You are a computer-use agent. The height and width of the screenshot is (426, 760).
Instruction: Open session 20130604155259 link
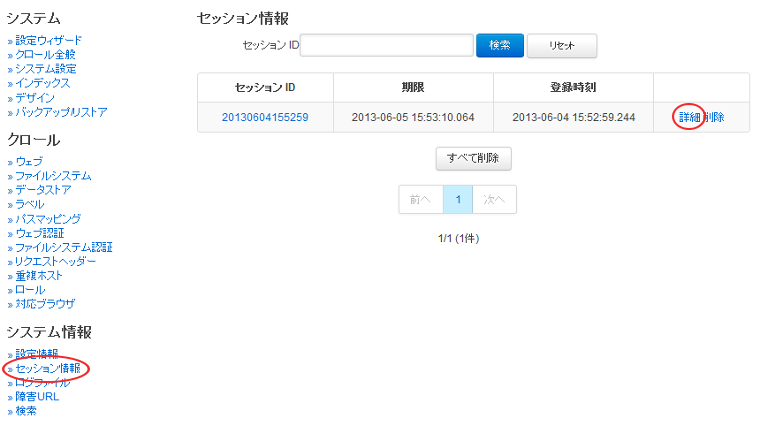pyautogui.click(x=265, y=118)
